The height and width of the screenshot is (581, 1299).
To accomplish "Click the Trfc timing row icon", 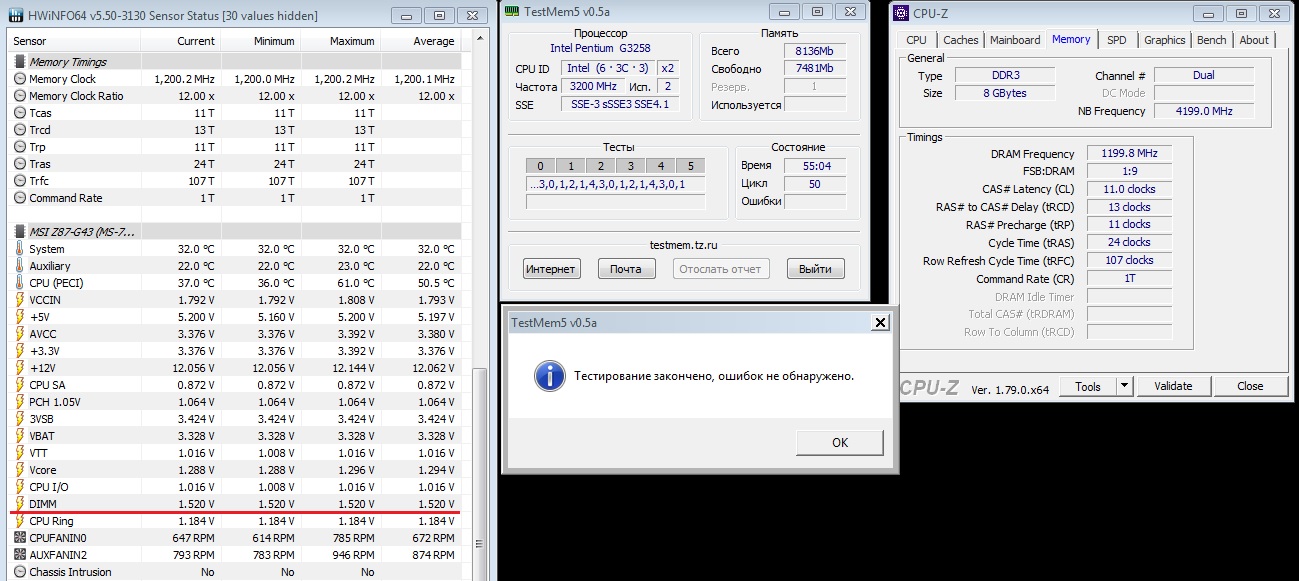I will tap(20, 181).
